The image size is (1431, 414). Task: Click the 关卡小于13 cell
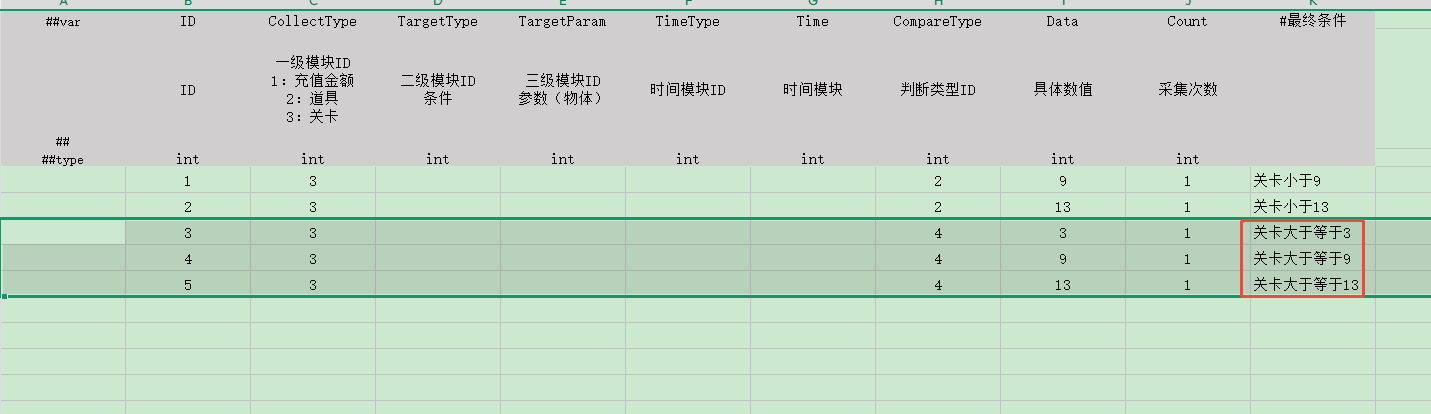1312,207
